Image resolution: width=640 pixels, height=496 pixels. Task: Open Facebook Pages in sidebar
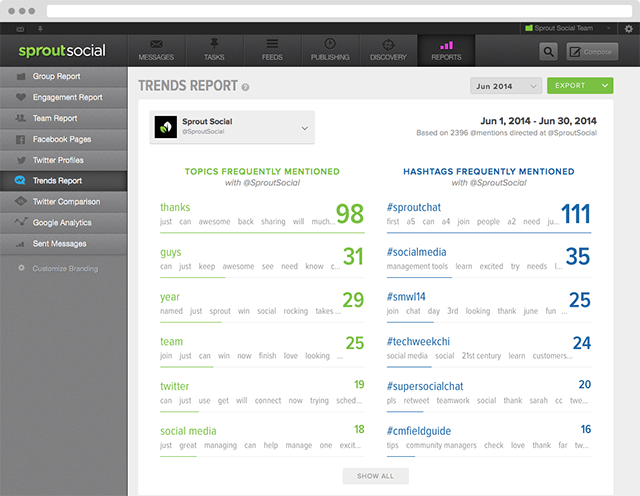tap(64, 139)
